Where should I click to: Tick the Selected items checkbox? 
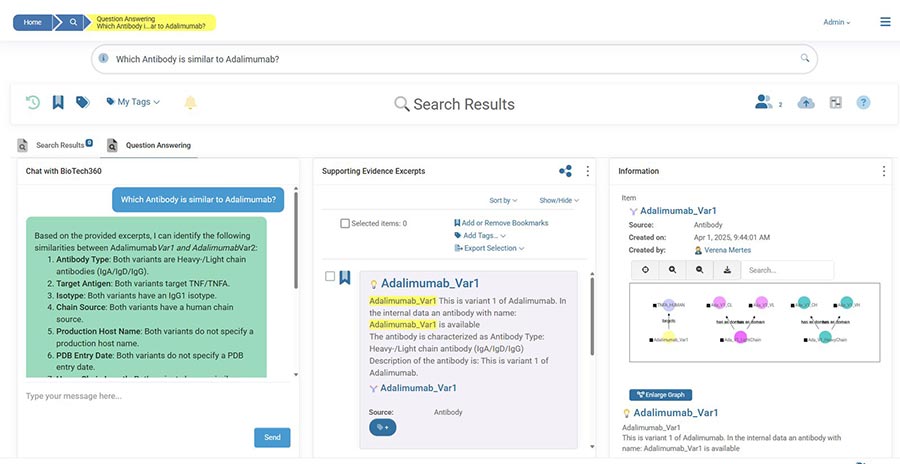click(x=345, y=223)
